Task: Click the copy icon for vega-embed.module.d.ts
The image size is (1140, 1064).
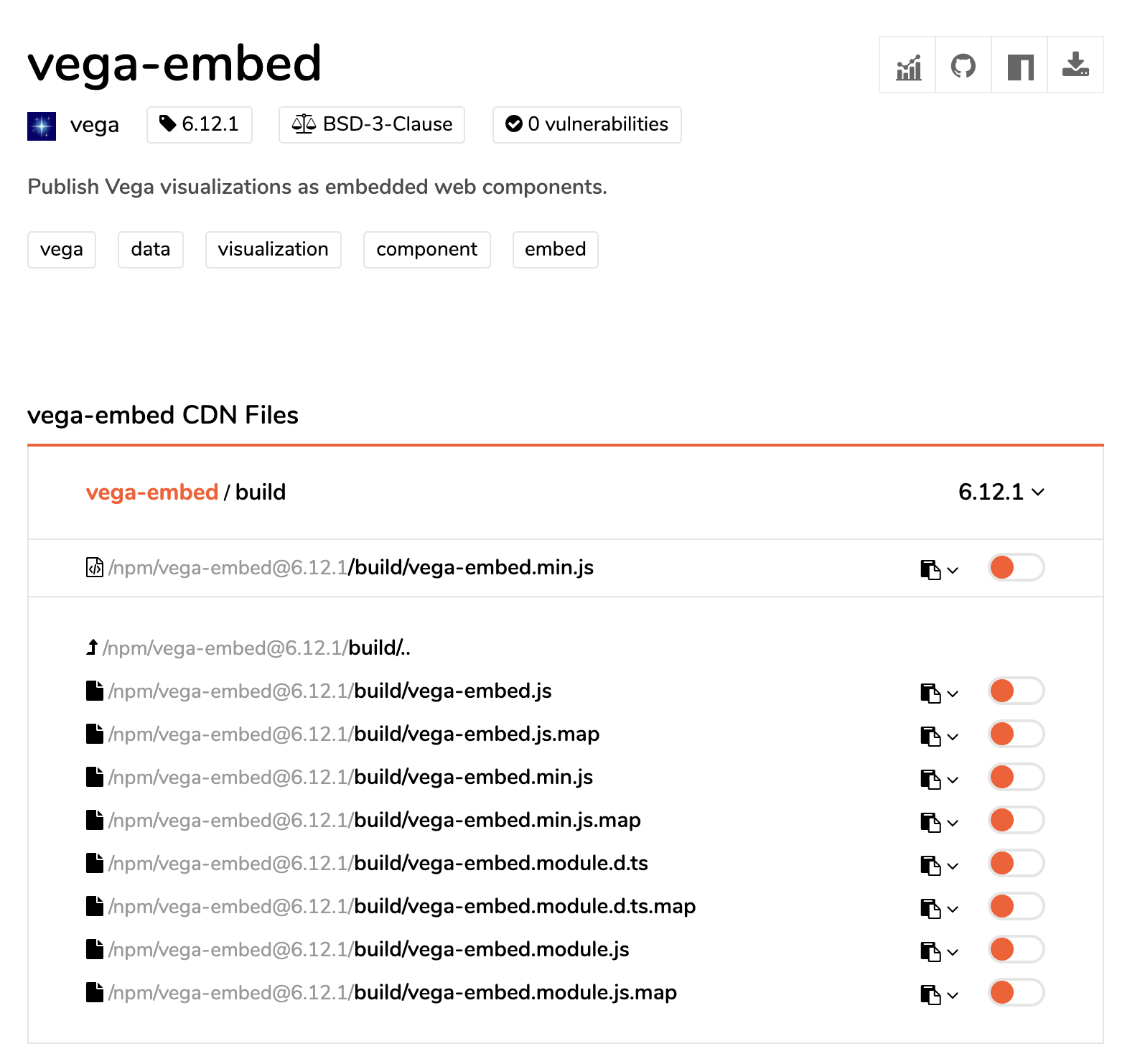Action: pos(931,863)
